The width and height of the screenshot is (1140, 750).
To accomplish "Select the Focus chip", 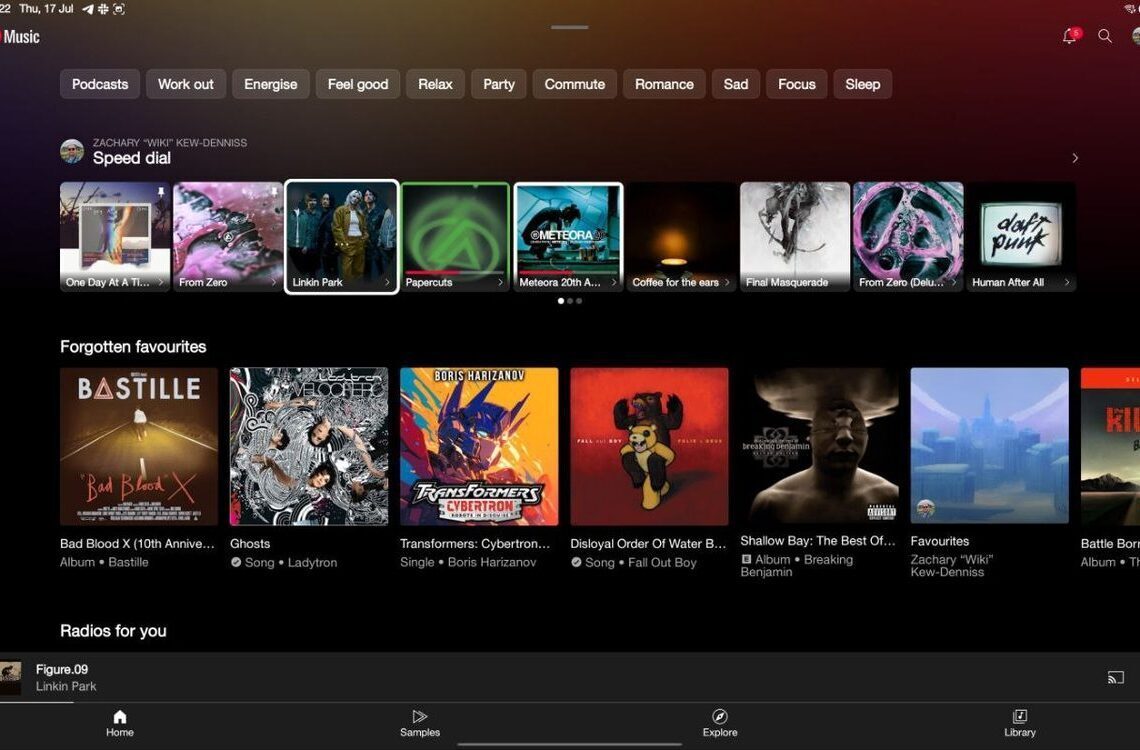I will click(x=797, y=84).
